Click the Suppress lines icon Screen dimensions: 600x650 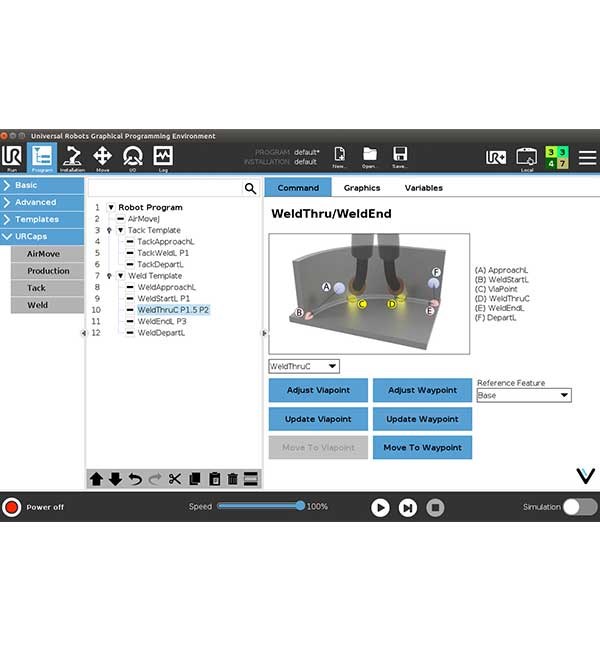tap(251, 479)
